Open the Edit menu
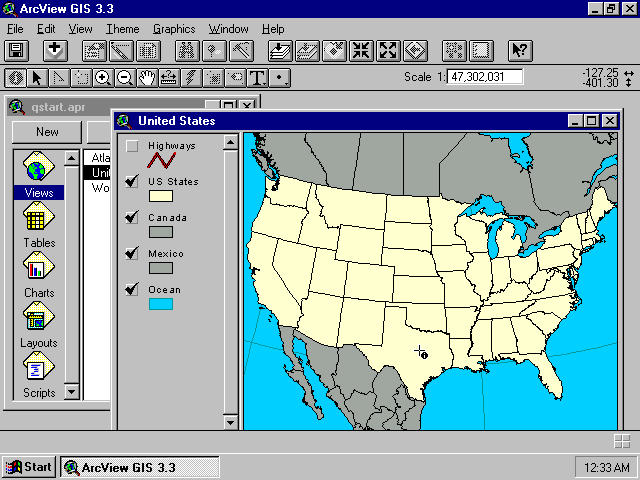The width and height of the screenshot is (640, 480). 46,29
